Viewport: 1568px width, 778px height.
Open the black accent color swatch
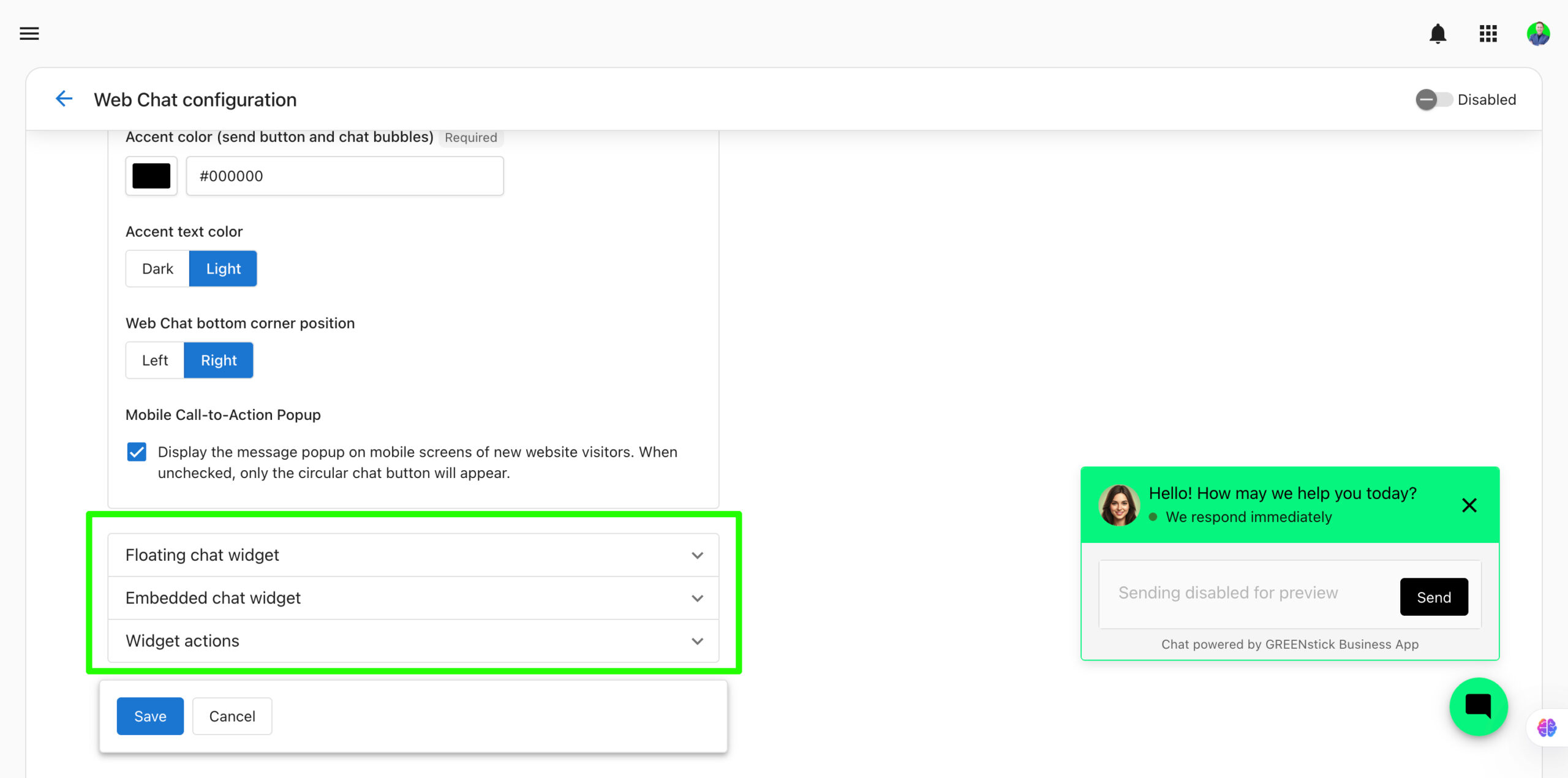pyautogui.click(x=151, y=176)
